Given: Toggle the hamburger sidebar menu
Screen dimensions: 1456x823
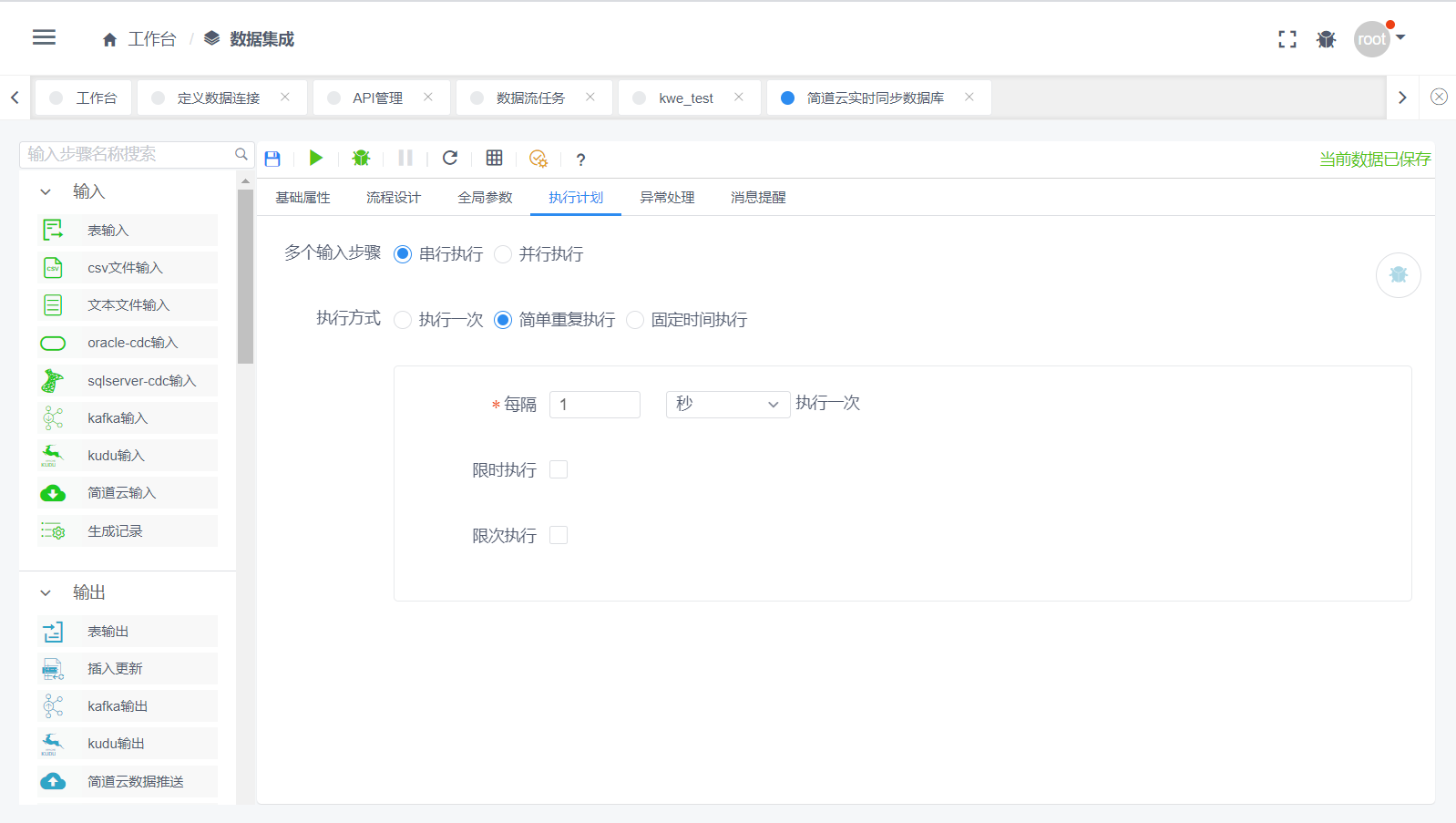Looking at the screenshot, I should pyautogui.click(x=44, y=37).
